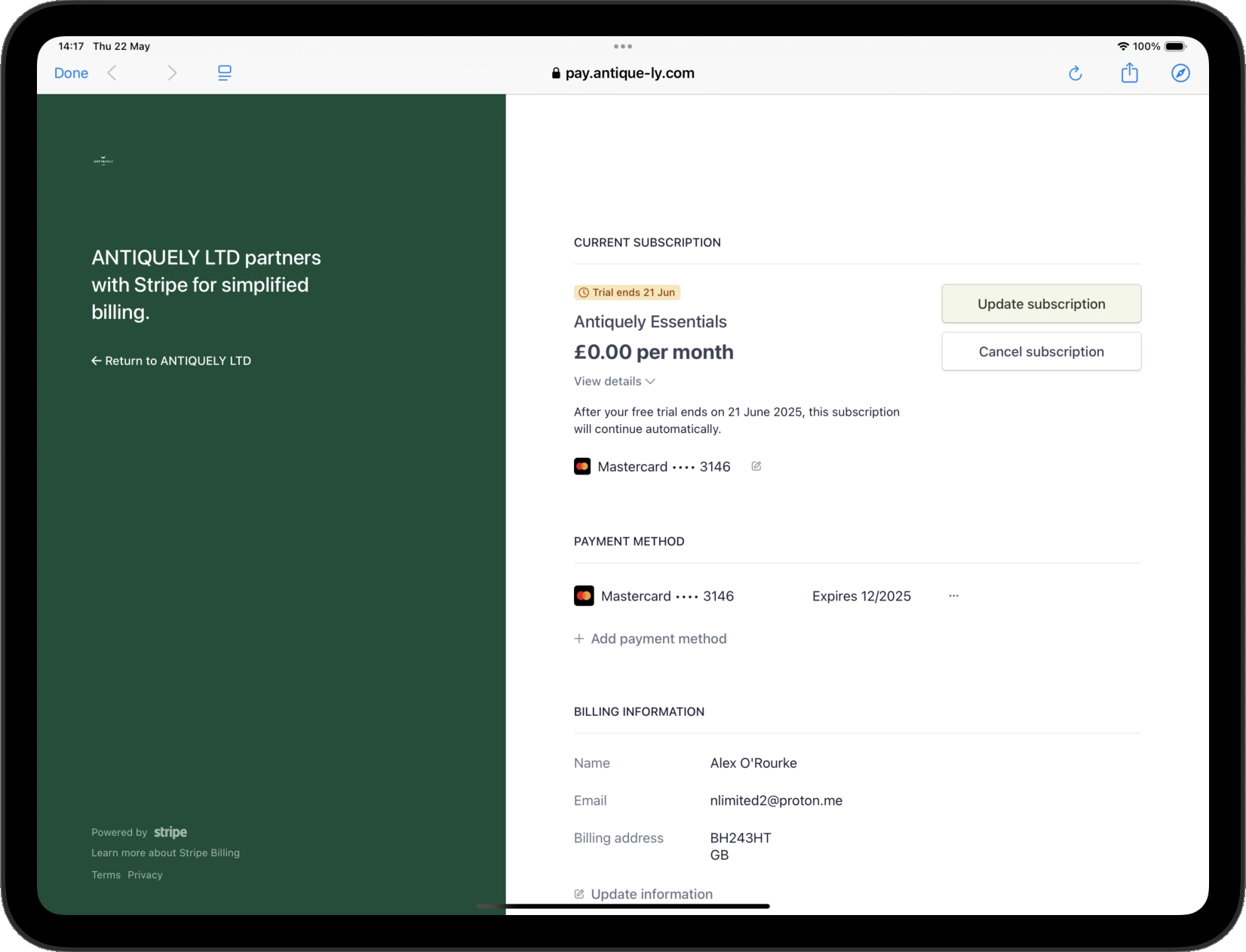
Task: Click Update information link
Action: coord(643,894)
